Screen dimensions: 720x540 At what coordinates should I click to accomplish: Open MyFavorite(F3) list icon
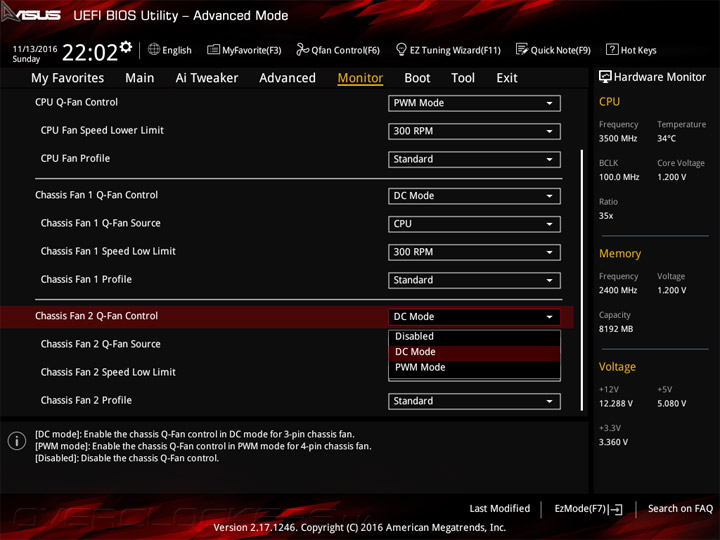coord(213,49)
